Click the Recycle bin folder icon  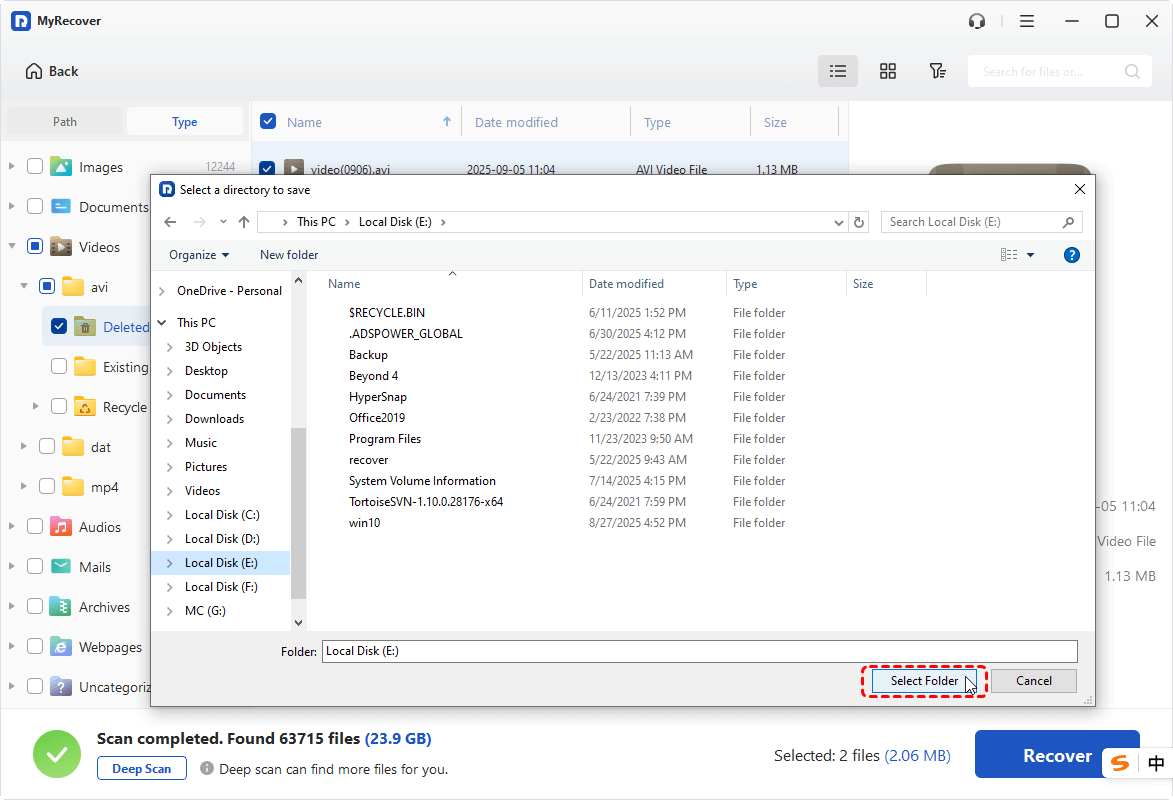(85, 406)
